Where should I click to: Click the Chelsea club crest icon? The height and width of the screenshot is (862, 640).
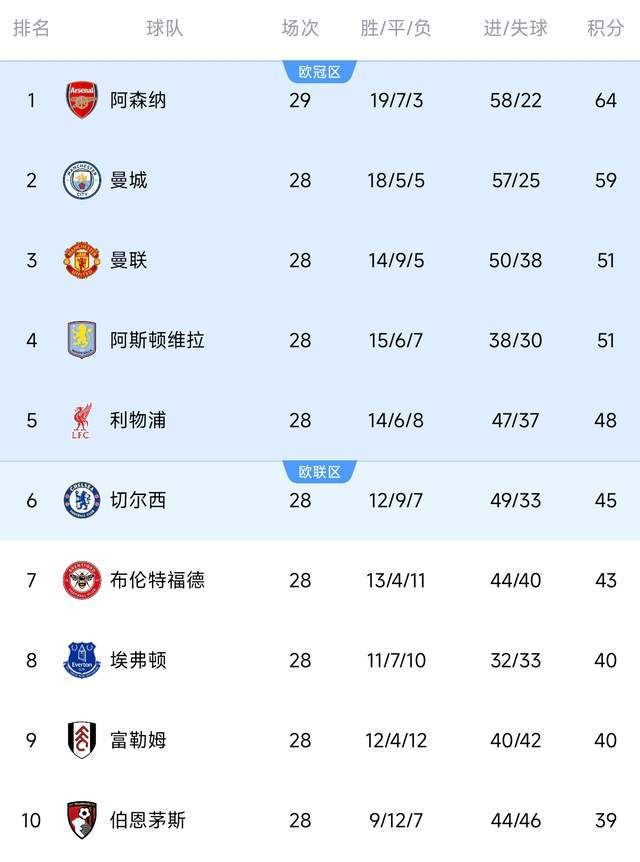click(82, 500)
